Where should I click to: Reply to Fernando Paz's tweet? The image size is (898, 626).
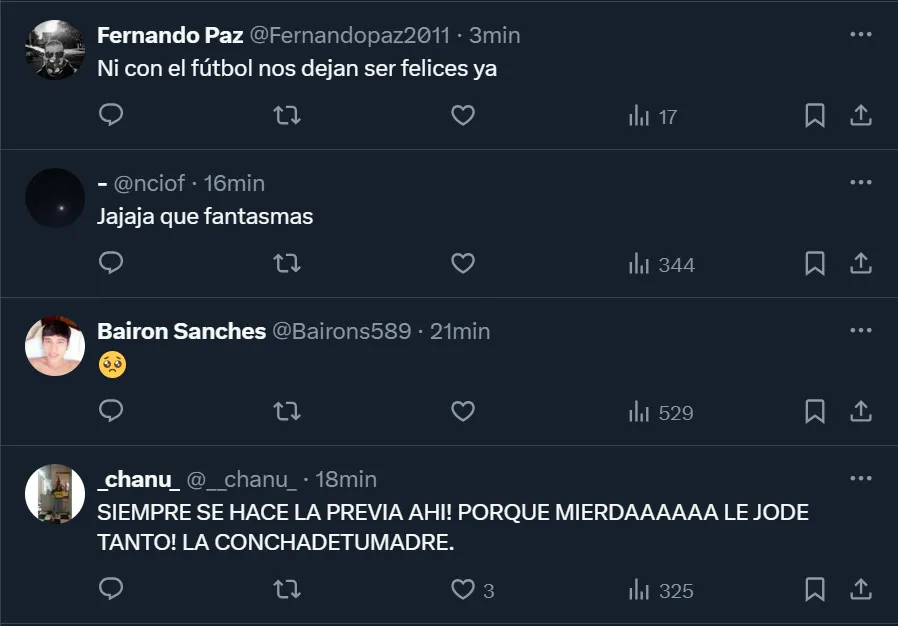pos(111,116)
